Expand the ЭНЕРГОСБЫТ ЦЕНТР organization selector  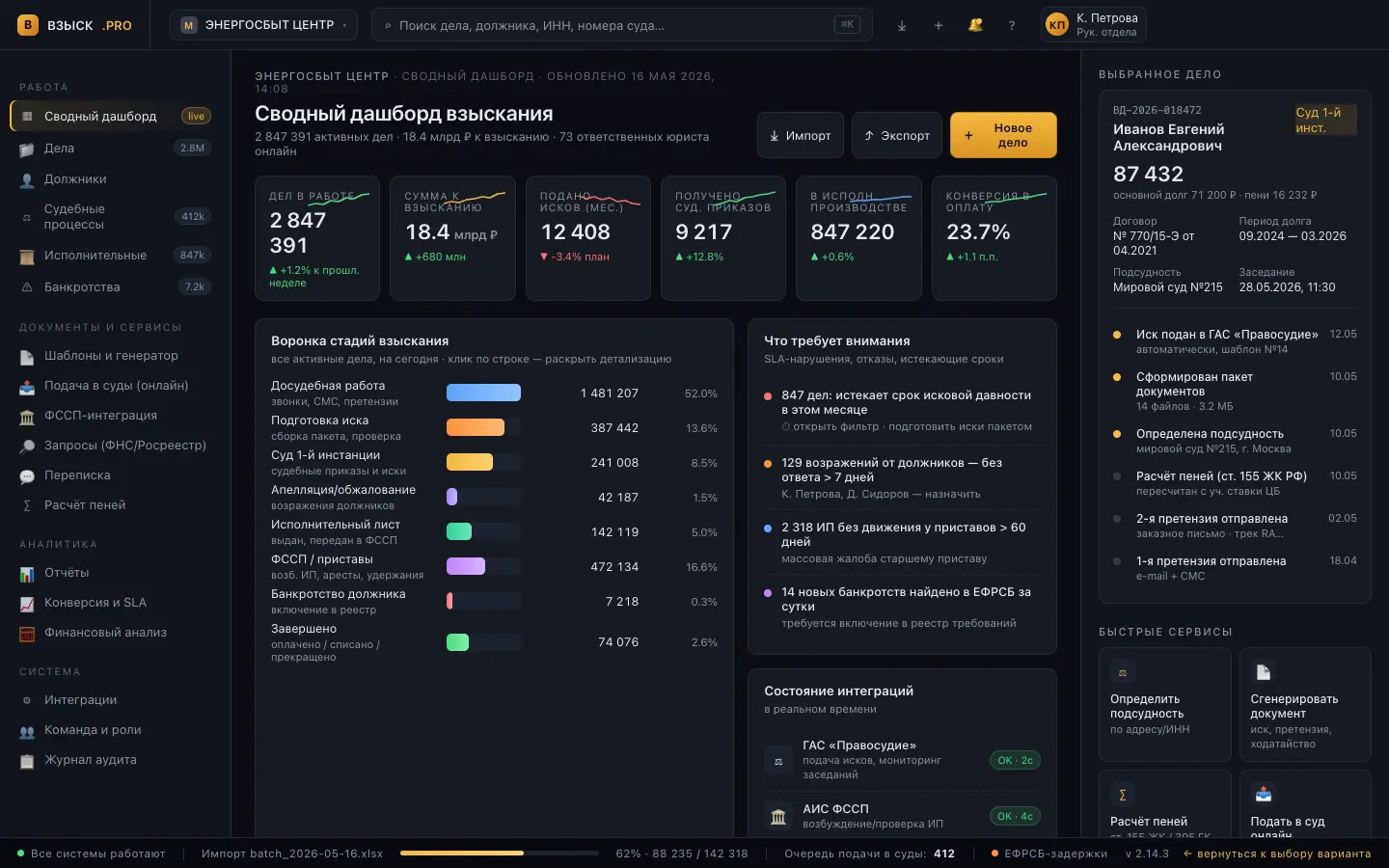(x=263, y=25)
